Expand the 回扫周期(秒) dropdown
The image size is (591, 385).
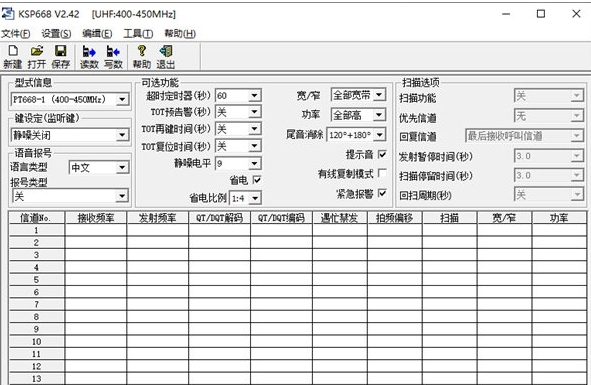click(577, 195)
